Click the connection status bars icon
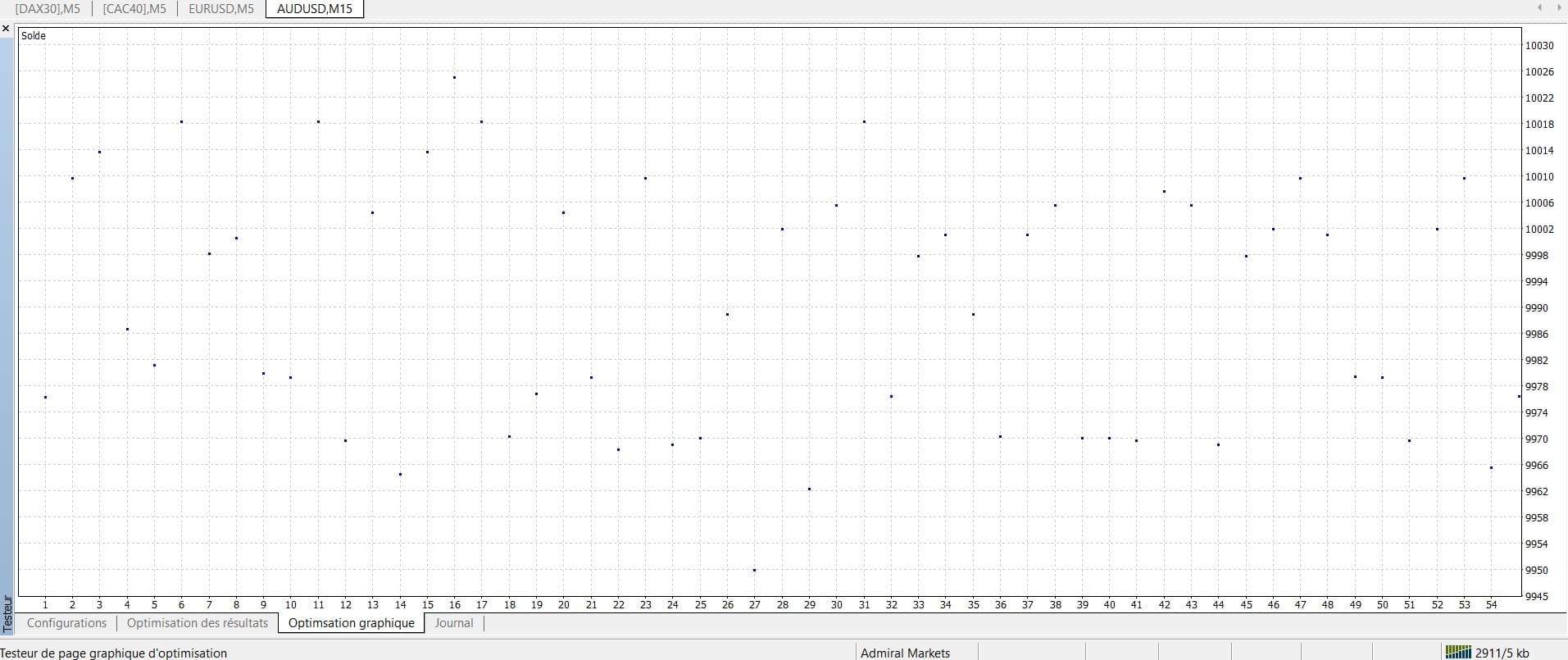Viewport: 1568px width, 660px height. pyautogui.click(x=1458, y=653)
